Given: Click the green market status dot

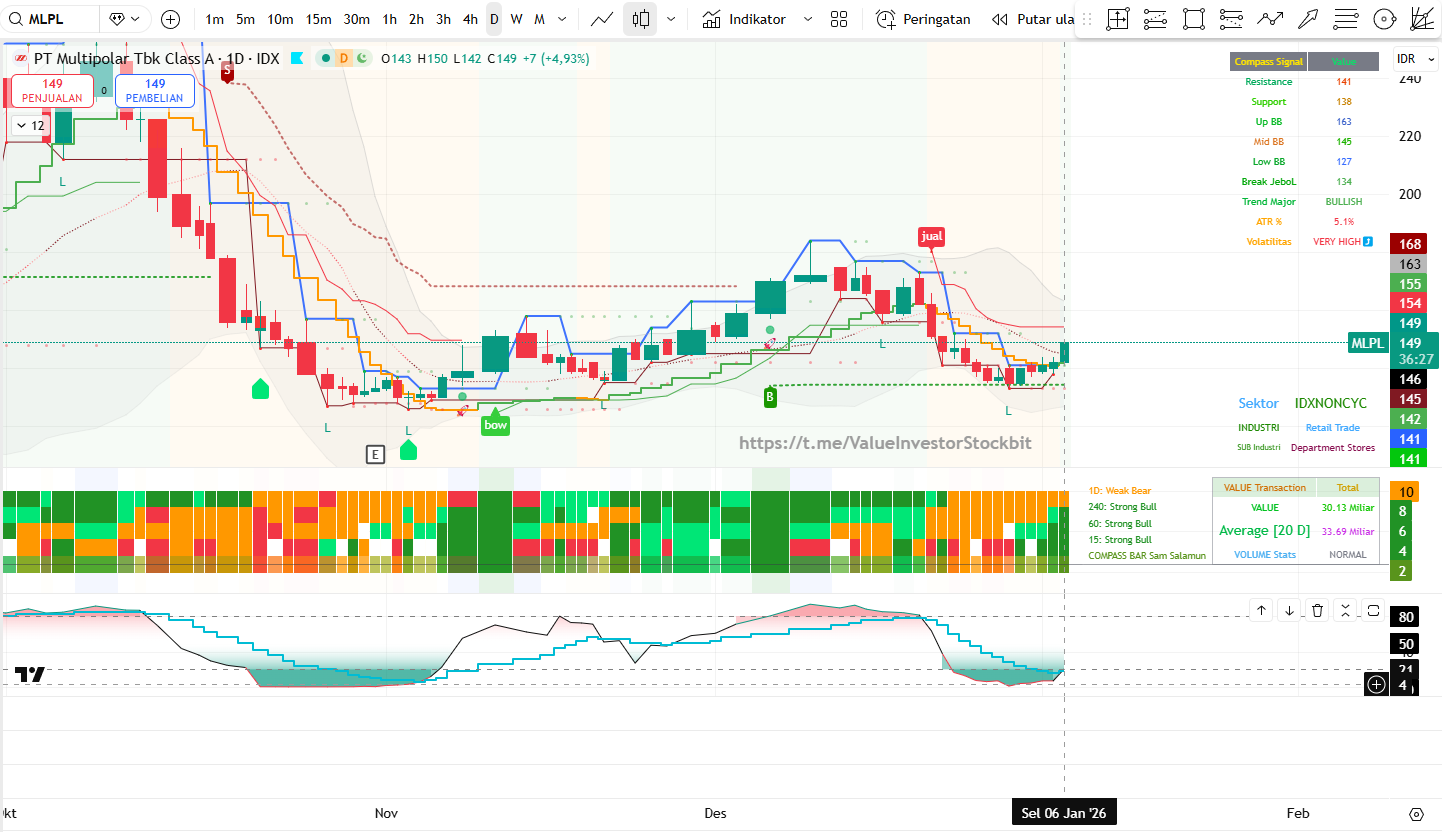Looking at the screenshot, I should (x=326, y=59).
